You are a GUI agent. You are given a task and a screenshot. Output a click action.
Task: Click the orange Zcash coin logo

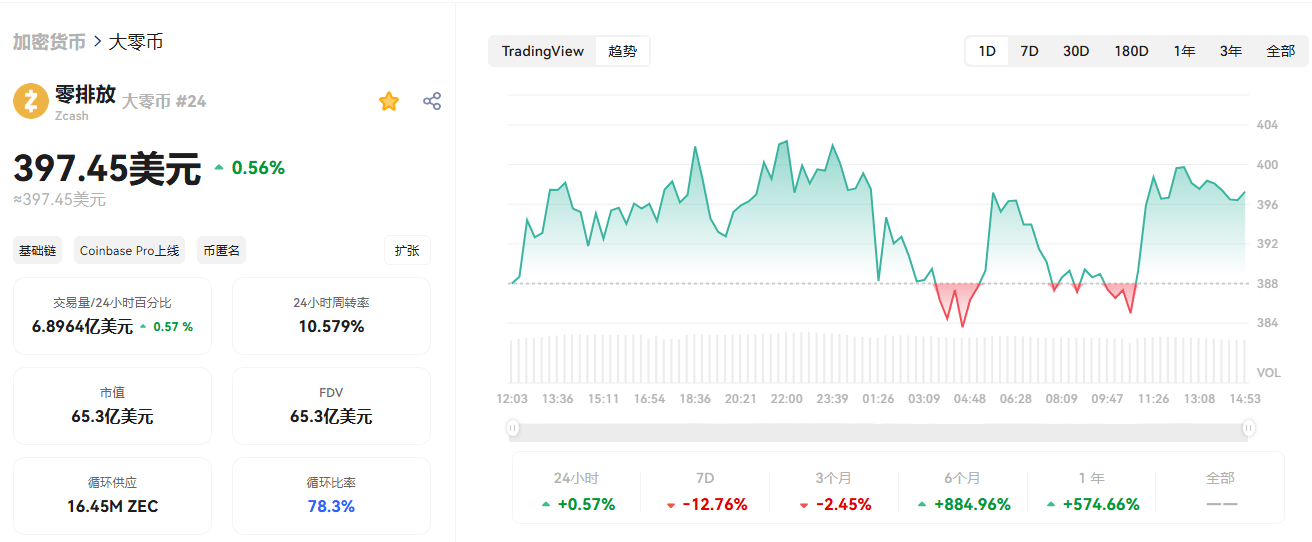[31, 101]
